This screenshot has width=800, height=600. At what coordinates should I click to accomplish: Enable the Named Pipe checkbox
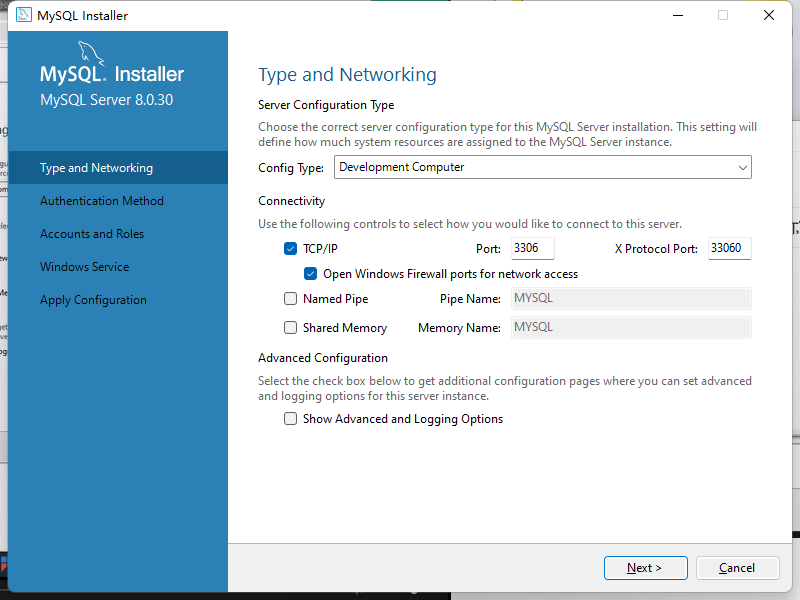point(290,298)
